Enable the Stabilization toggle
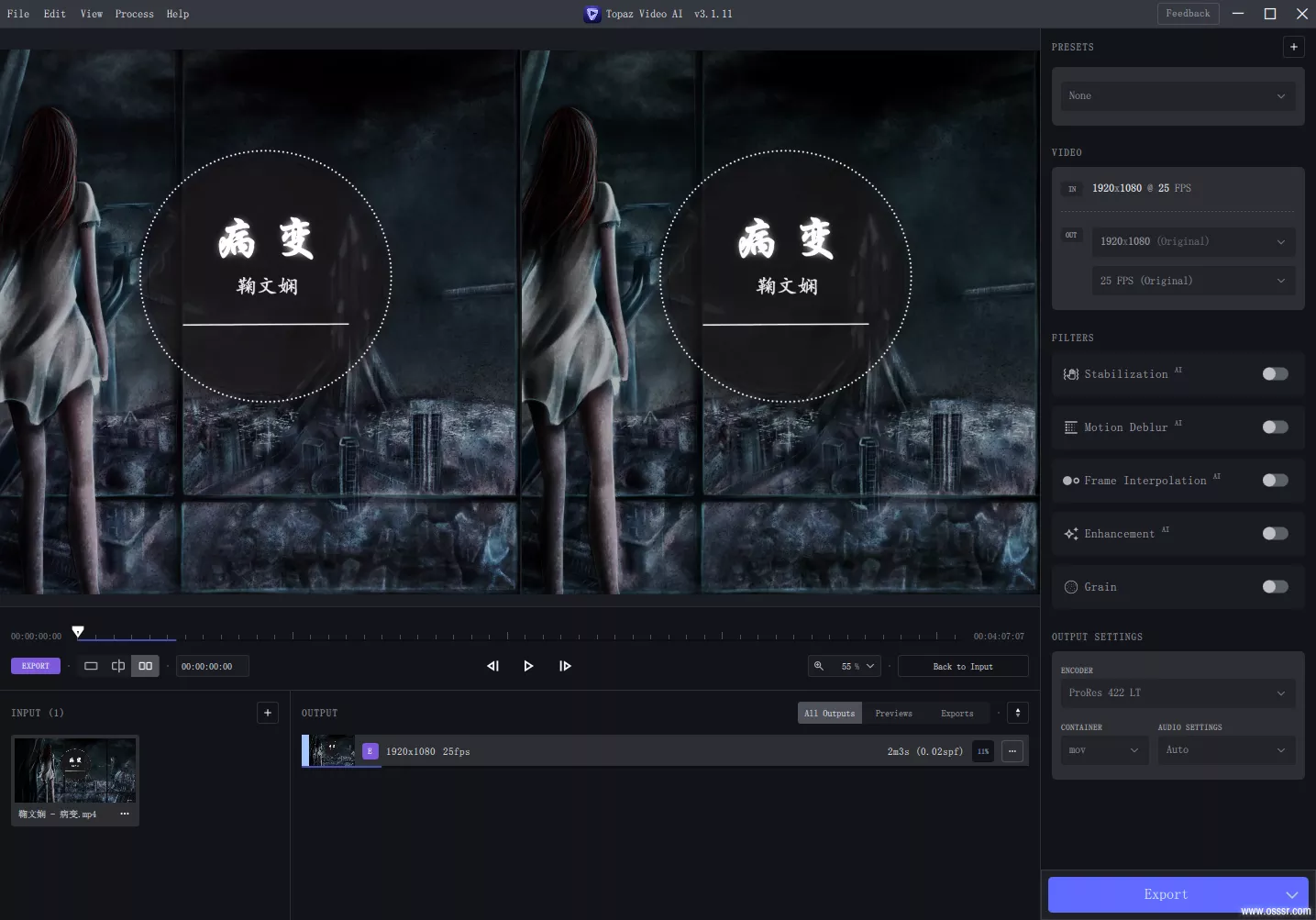Image resolution: width=1316 pixels, height=920 pixels. (1275, 374)
